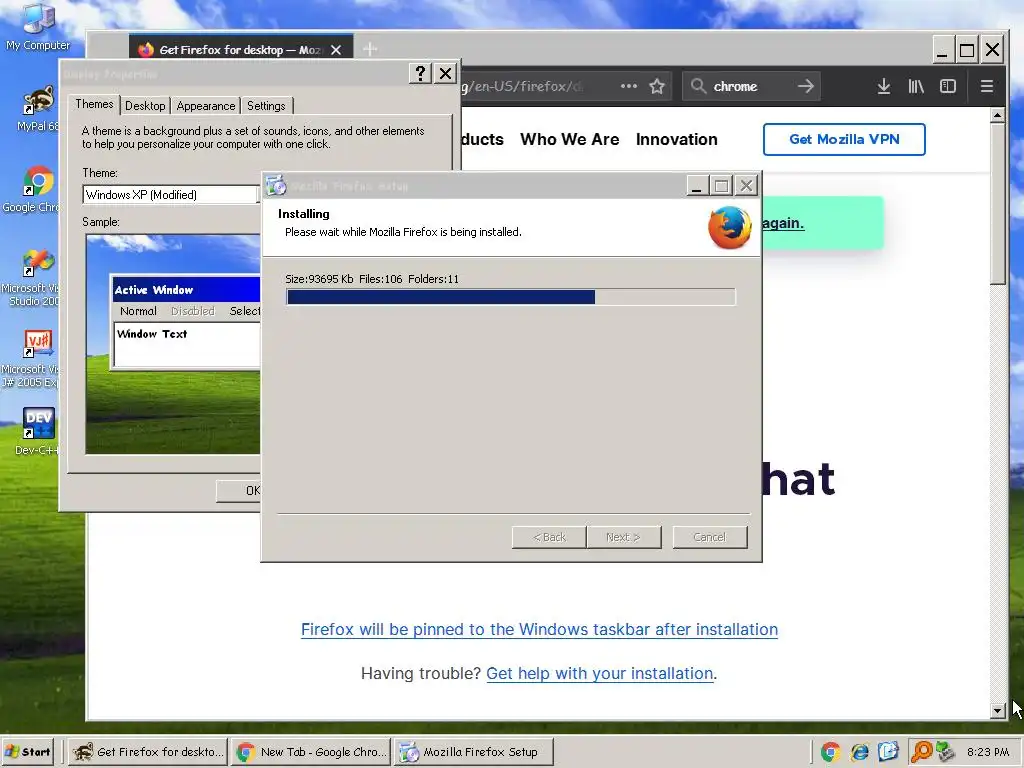Toggle the Firefox sidebar icon

(948, 86)
